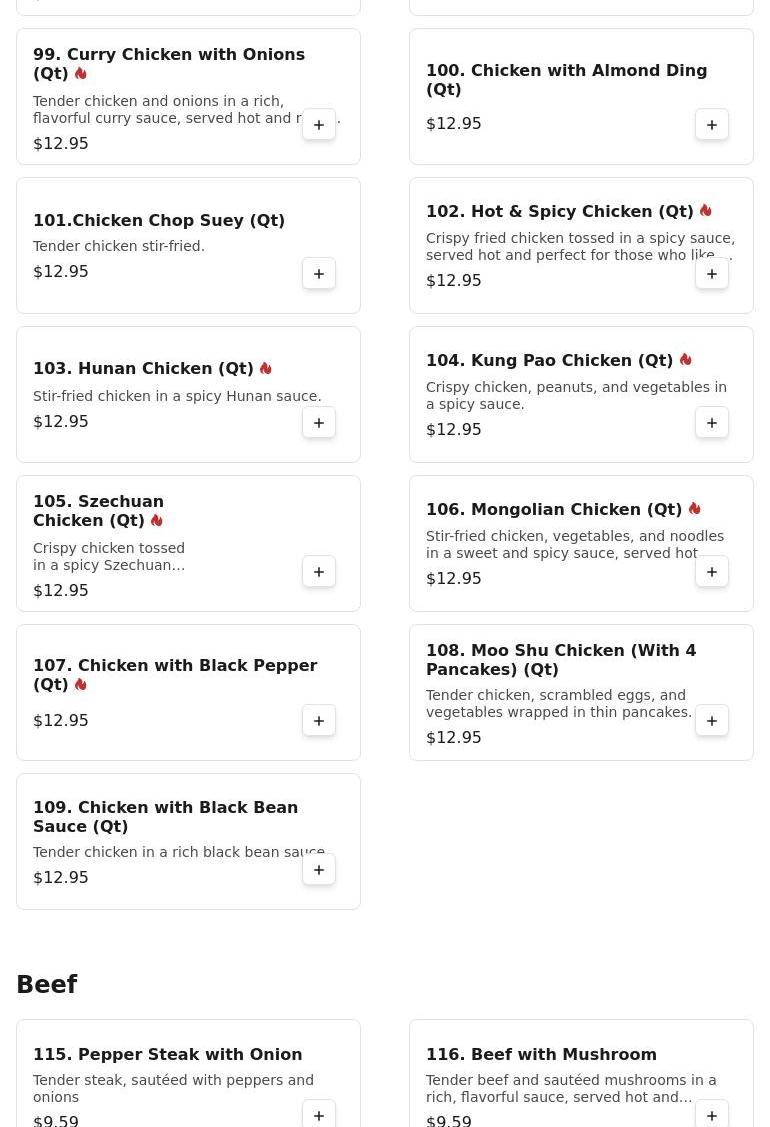Open Pepper Steak with Onion title
770x1127 pixels.
point(168,1054)
